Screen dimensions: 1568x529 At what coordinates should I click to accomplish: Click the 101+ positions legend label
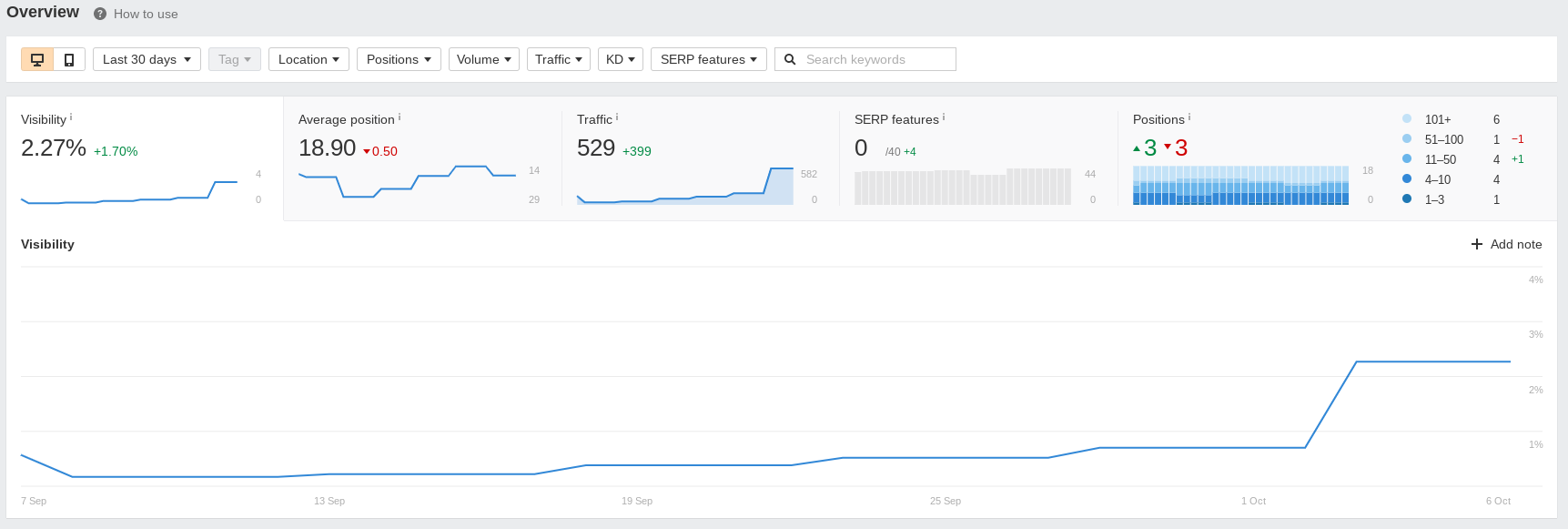coord(1438,119)
